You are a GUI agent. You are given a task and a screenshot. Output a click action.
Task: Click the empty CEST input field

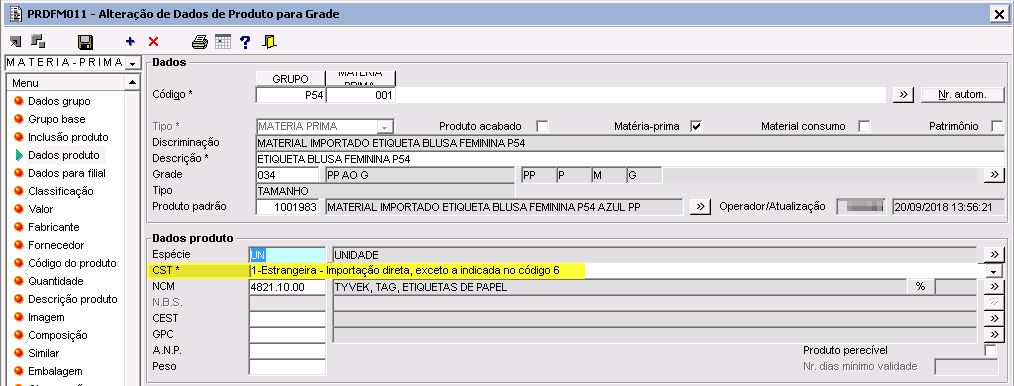288,318
